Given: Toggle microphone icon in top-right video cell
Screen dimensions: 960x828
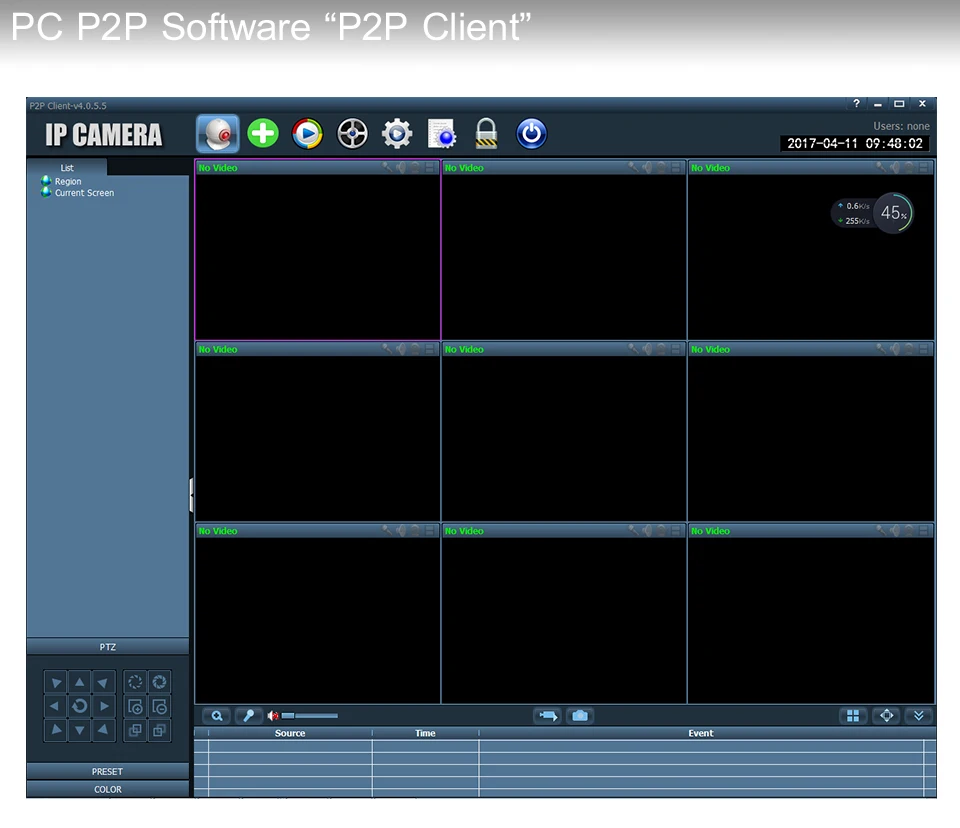Looking at the screenshot, I should [880, 167].
